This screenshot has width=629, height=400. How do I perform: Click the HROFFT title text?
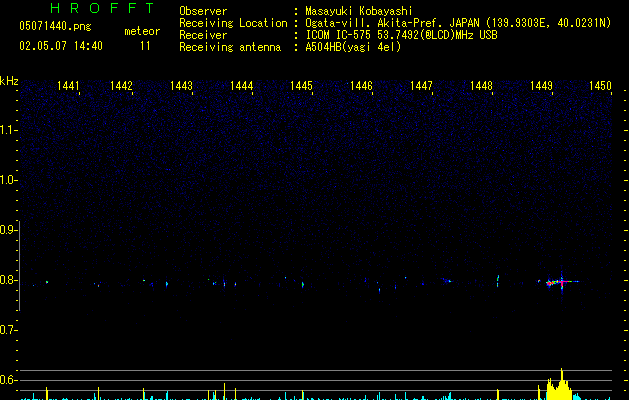pyautogui.click(x=102, y=8)
